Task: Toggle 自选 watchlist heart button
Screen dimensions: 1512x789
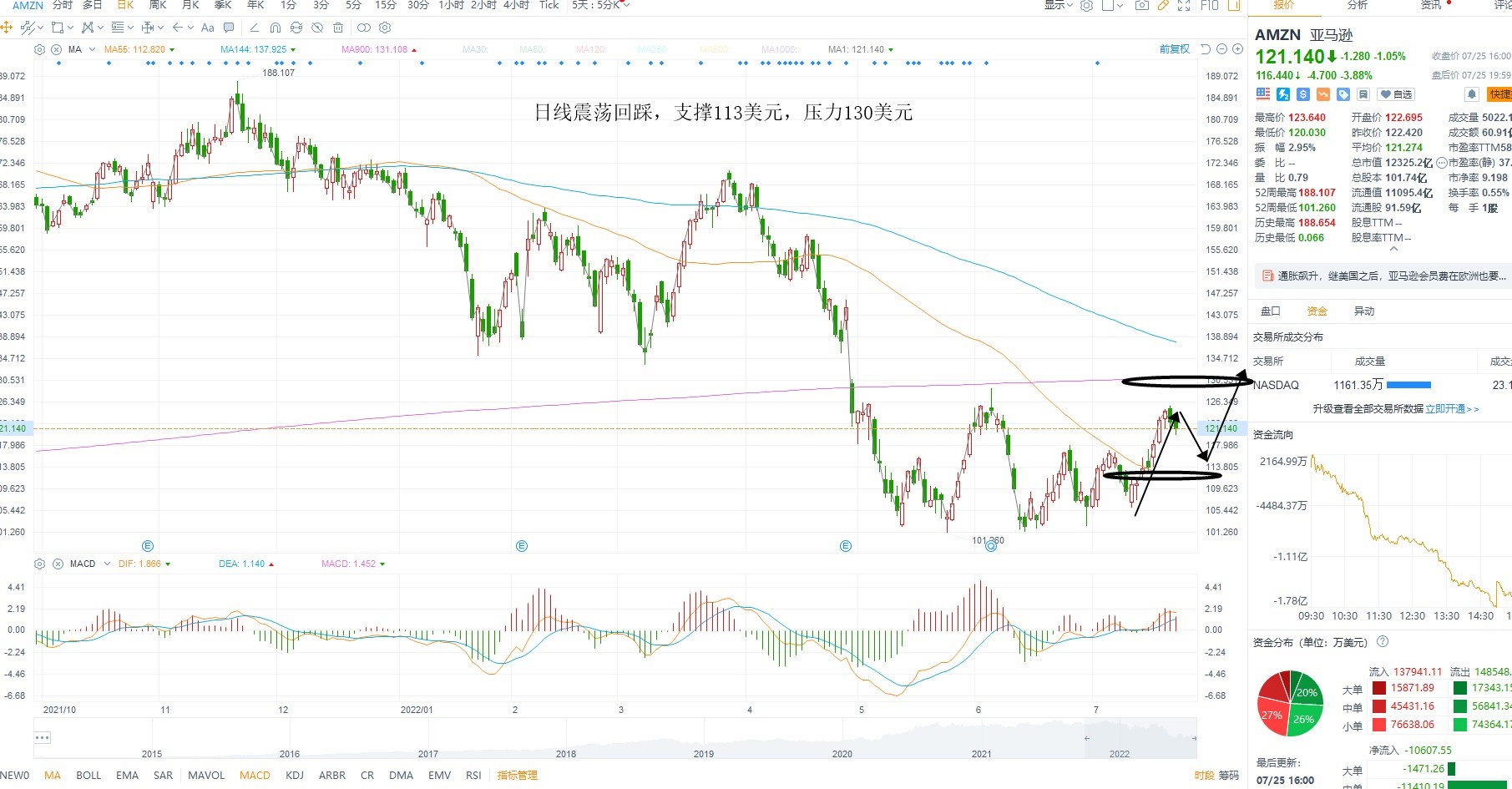Action: point(1396,94)
